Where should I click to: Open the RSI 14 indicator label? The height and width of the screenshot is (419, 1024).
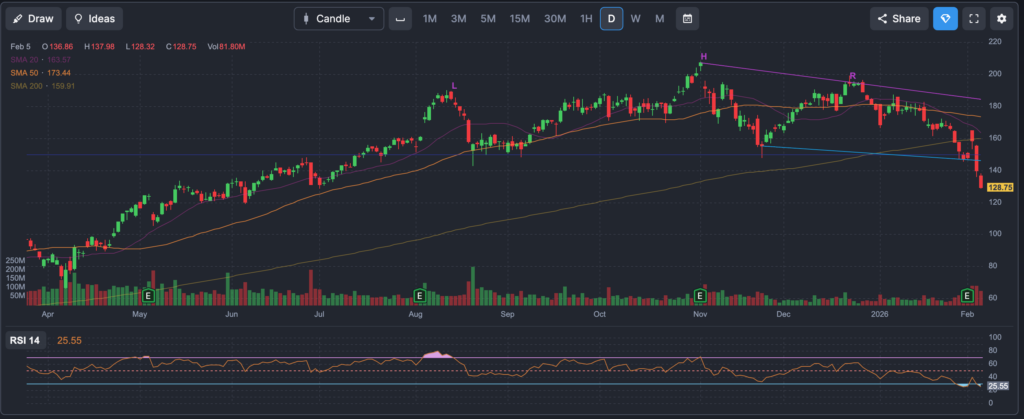click(x=27, y=339)
